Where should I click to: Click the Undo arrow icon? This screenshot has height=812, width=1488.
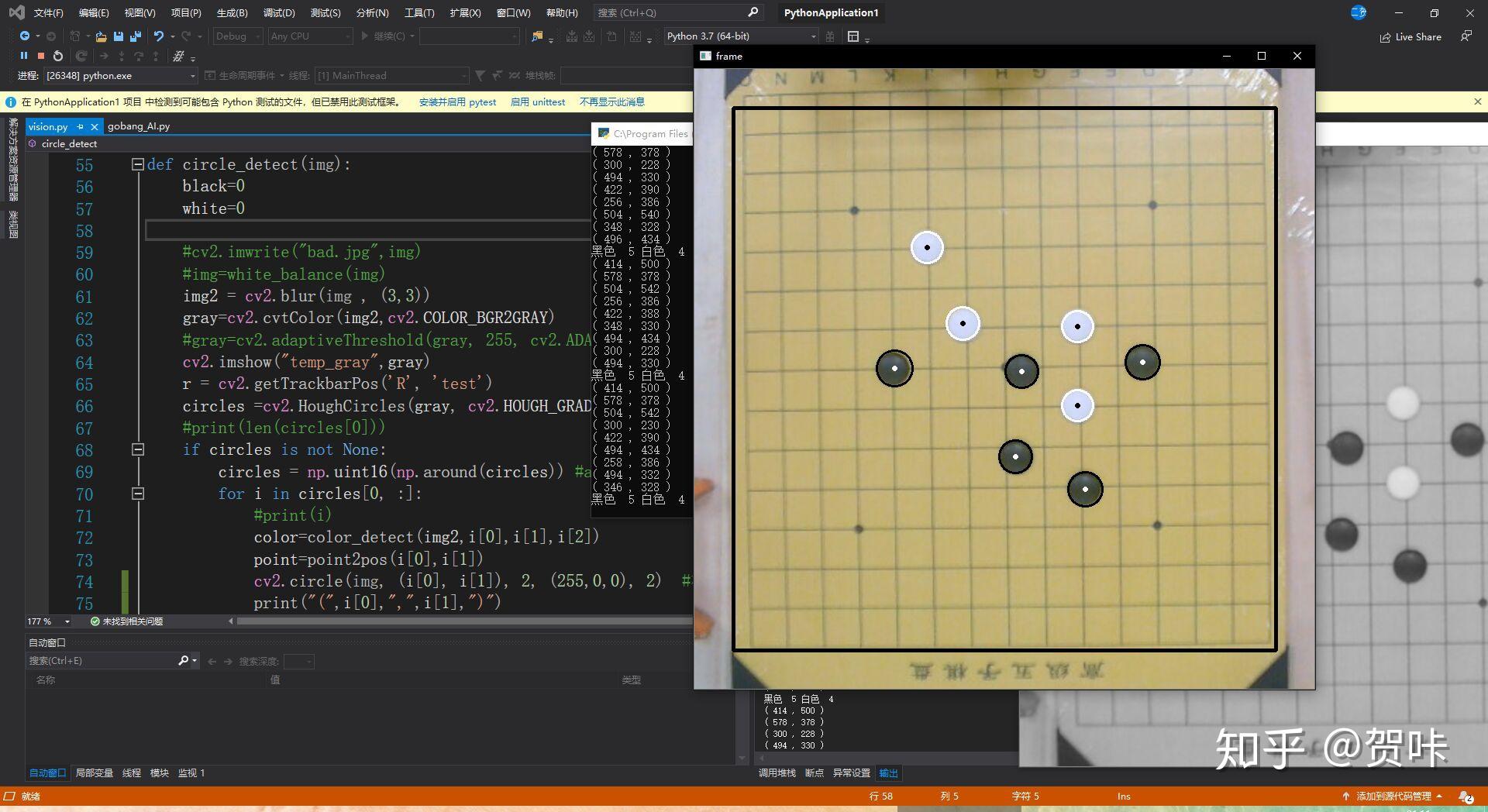point(158,36)
